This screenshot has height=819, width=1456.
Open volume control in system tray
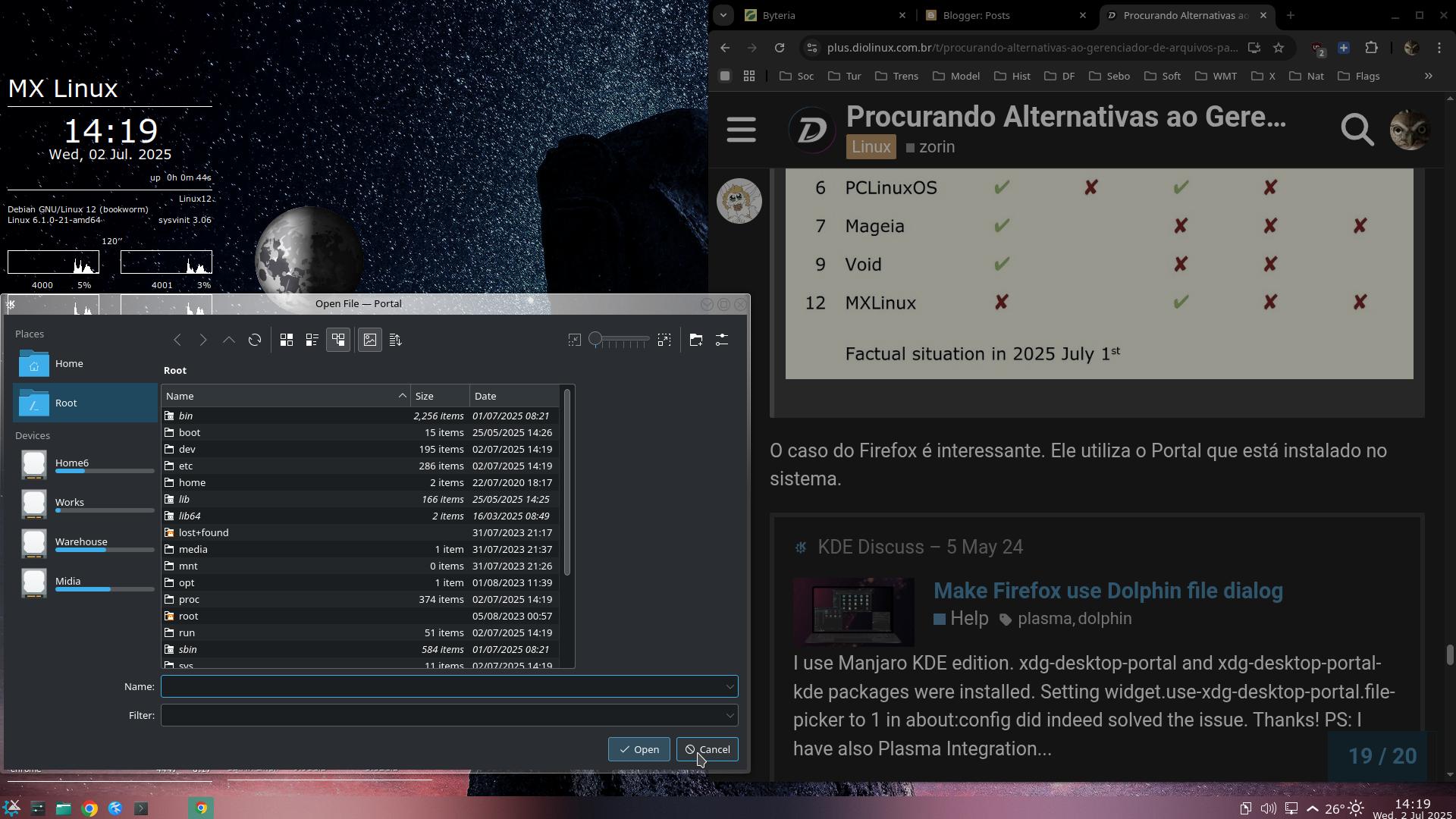[x=1268, y=808]
